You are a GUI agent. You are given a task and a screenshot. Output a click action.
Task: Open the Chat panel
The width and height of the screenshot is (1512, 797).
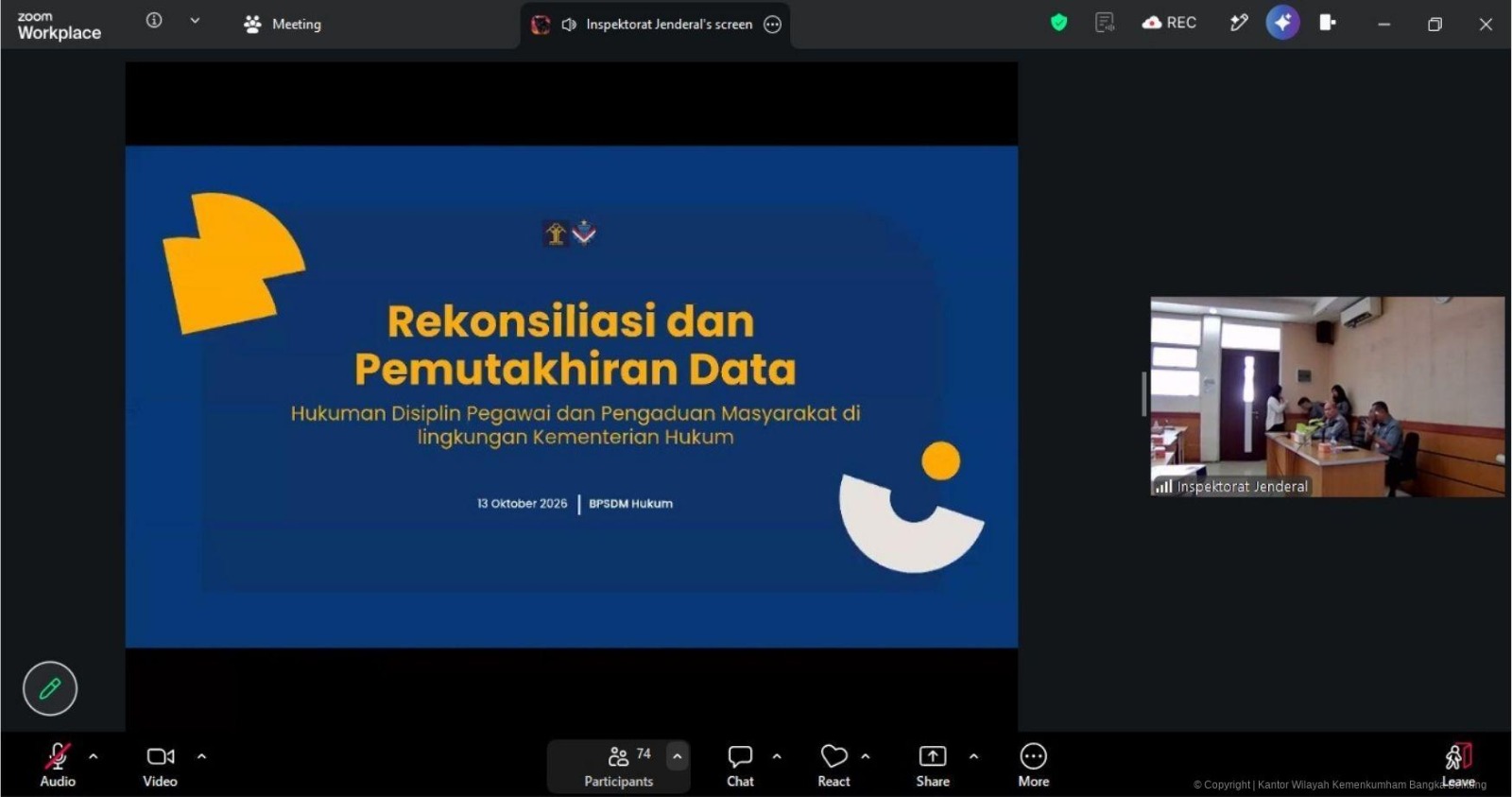740,765
